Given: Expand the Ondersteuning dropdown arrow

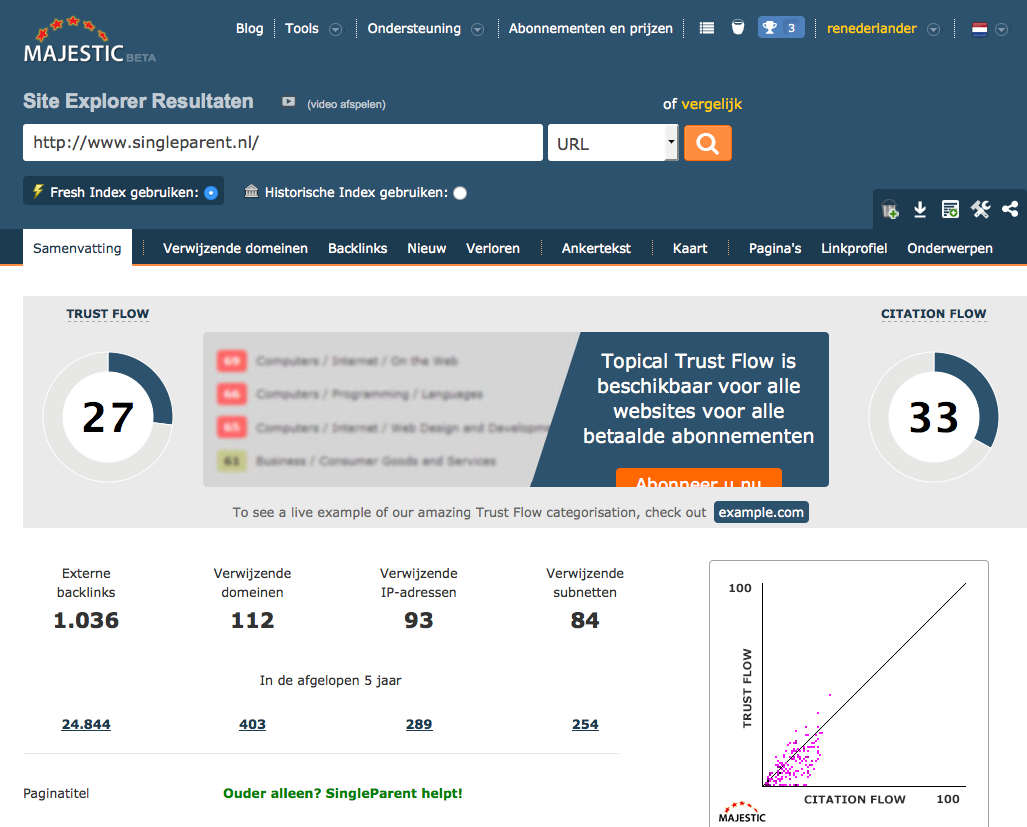Looking at the screenshot, I should (478, 29).
